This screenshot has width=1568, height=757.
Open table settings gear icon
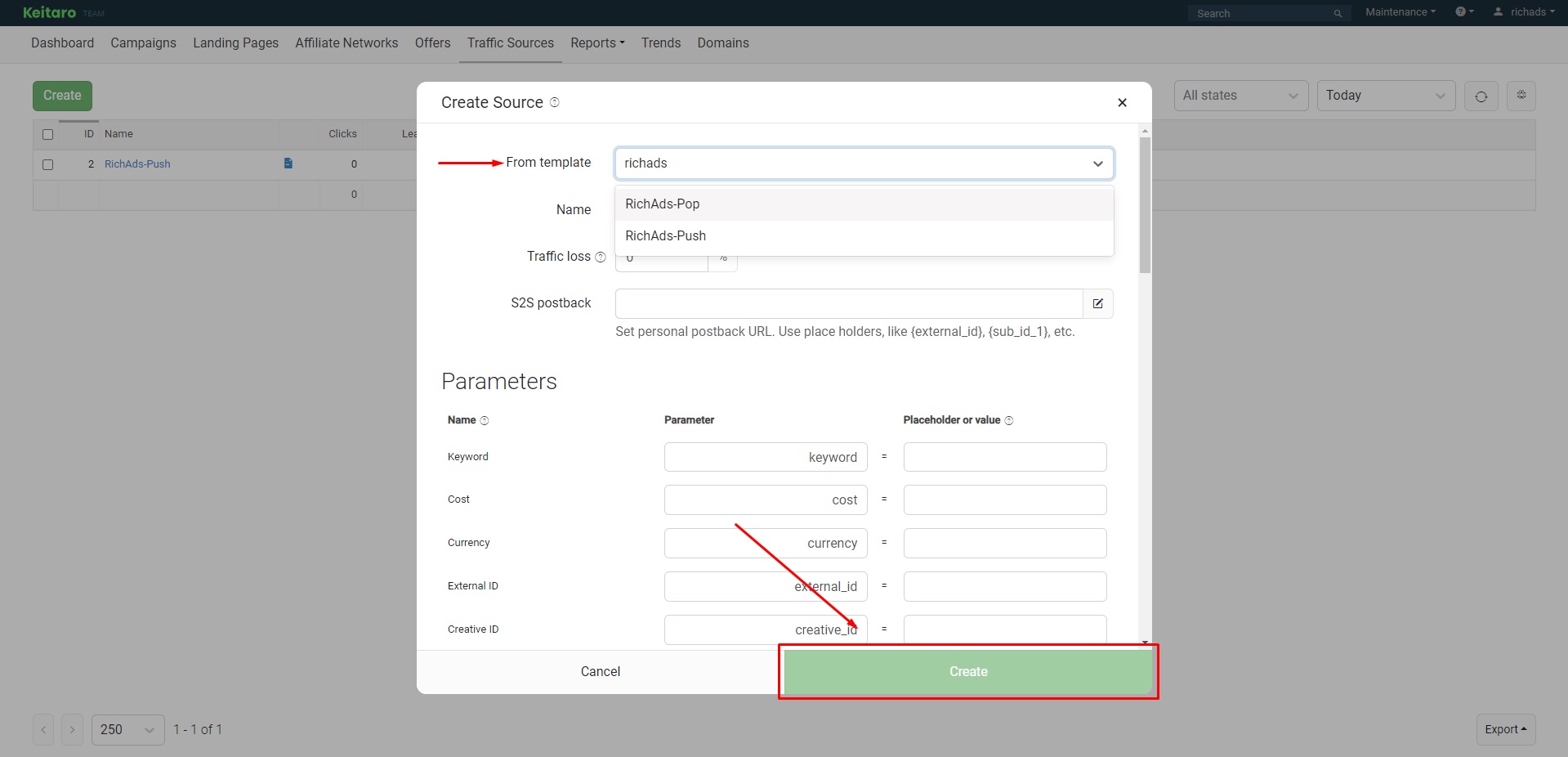1521,96
